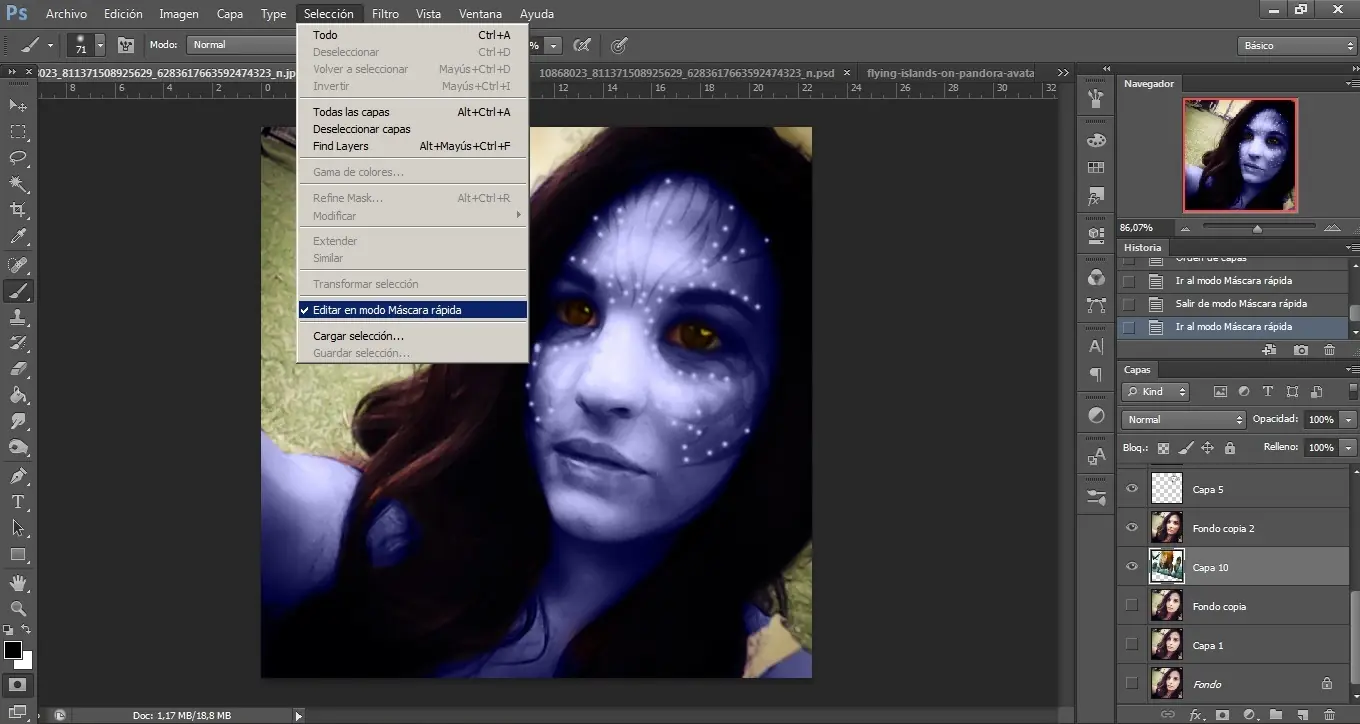This screenshot has width=1360, height=724.
Task: Adjust the Navigator zoom slider
Action: (x=1256, y=229)
